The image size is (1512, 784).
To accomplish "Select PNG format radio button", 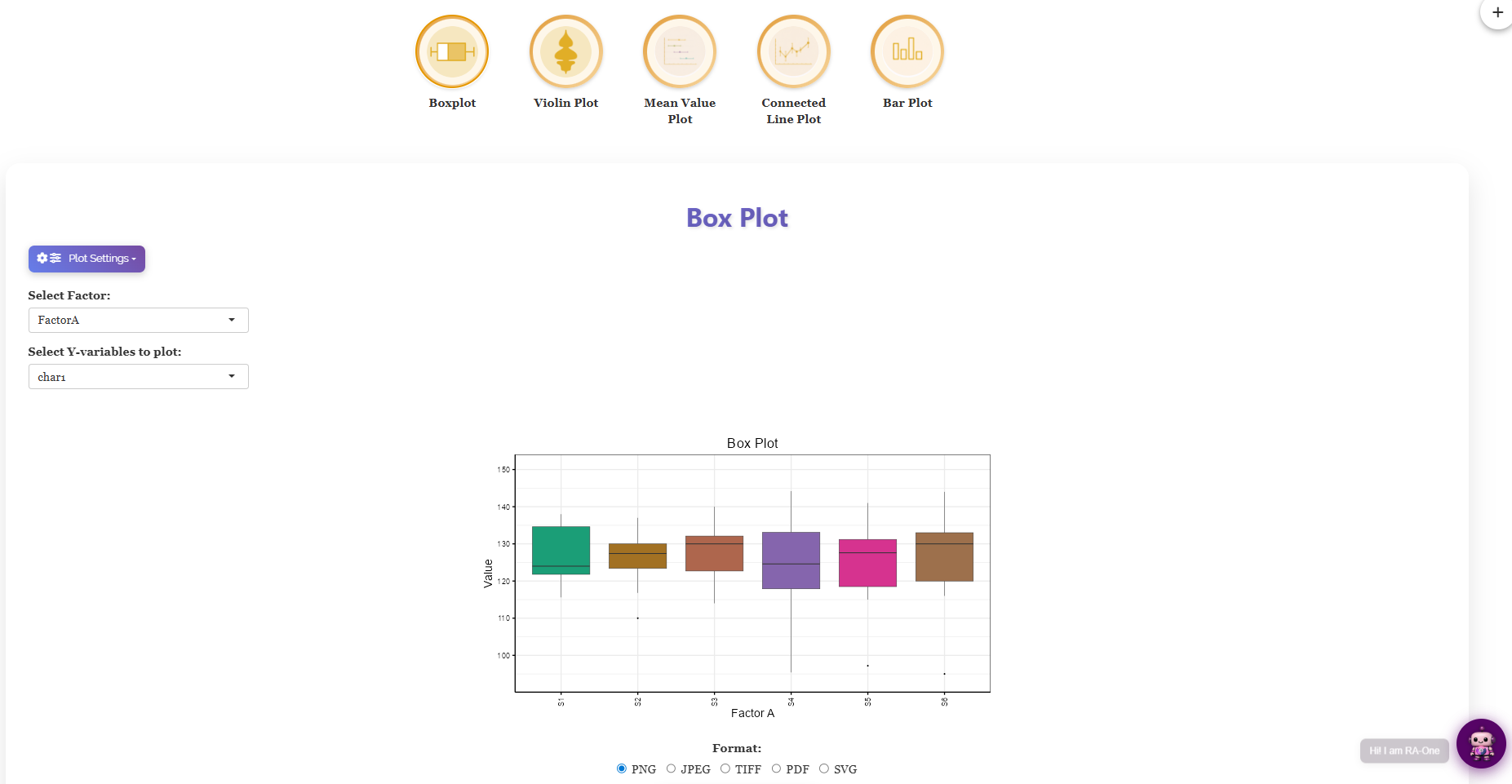I will [x=622, y=768].
